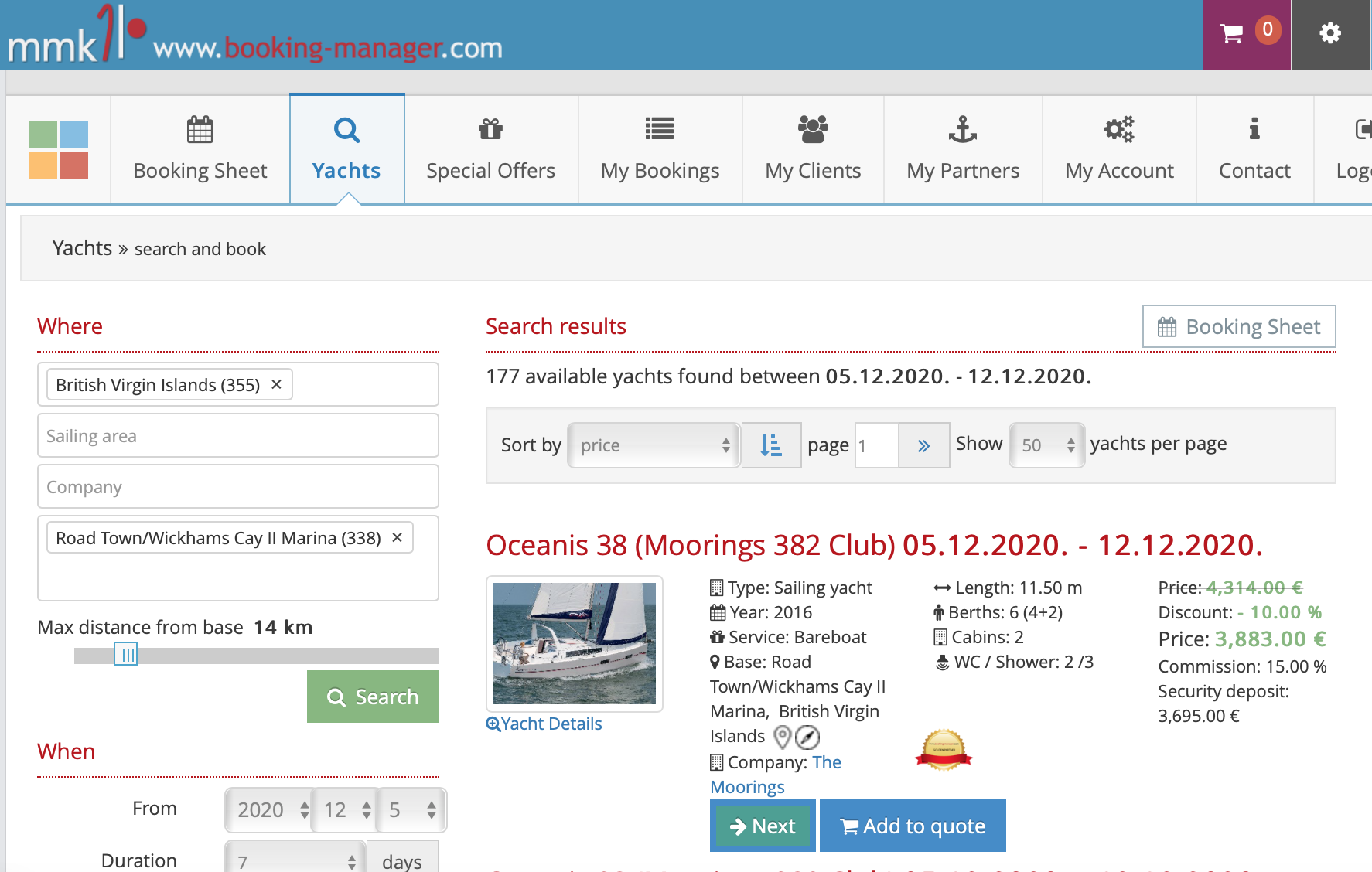Toggle the sort order icon
Viewport: 1372px width, 872px height.
[771, 445]
